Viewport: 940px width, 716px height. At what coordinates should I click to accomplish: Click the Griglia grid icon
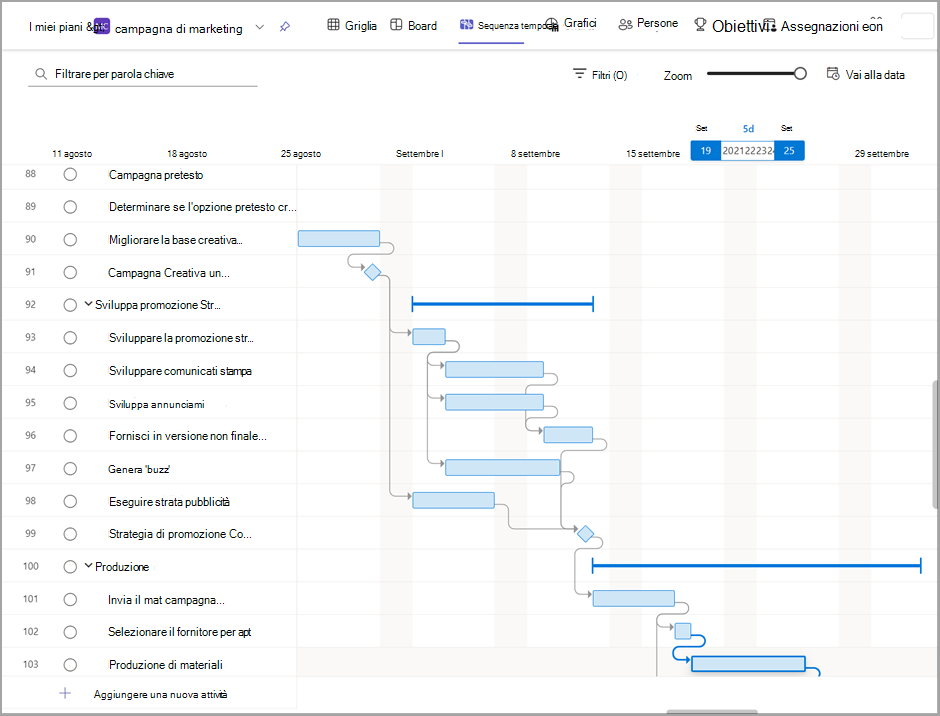pyautogui.click(x=333, y=25)
